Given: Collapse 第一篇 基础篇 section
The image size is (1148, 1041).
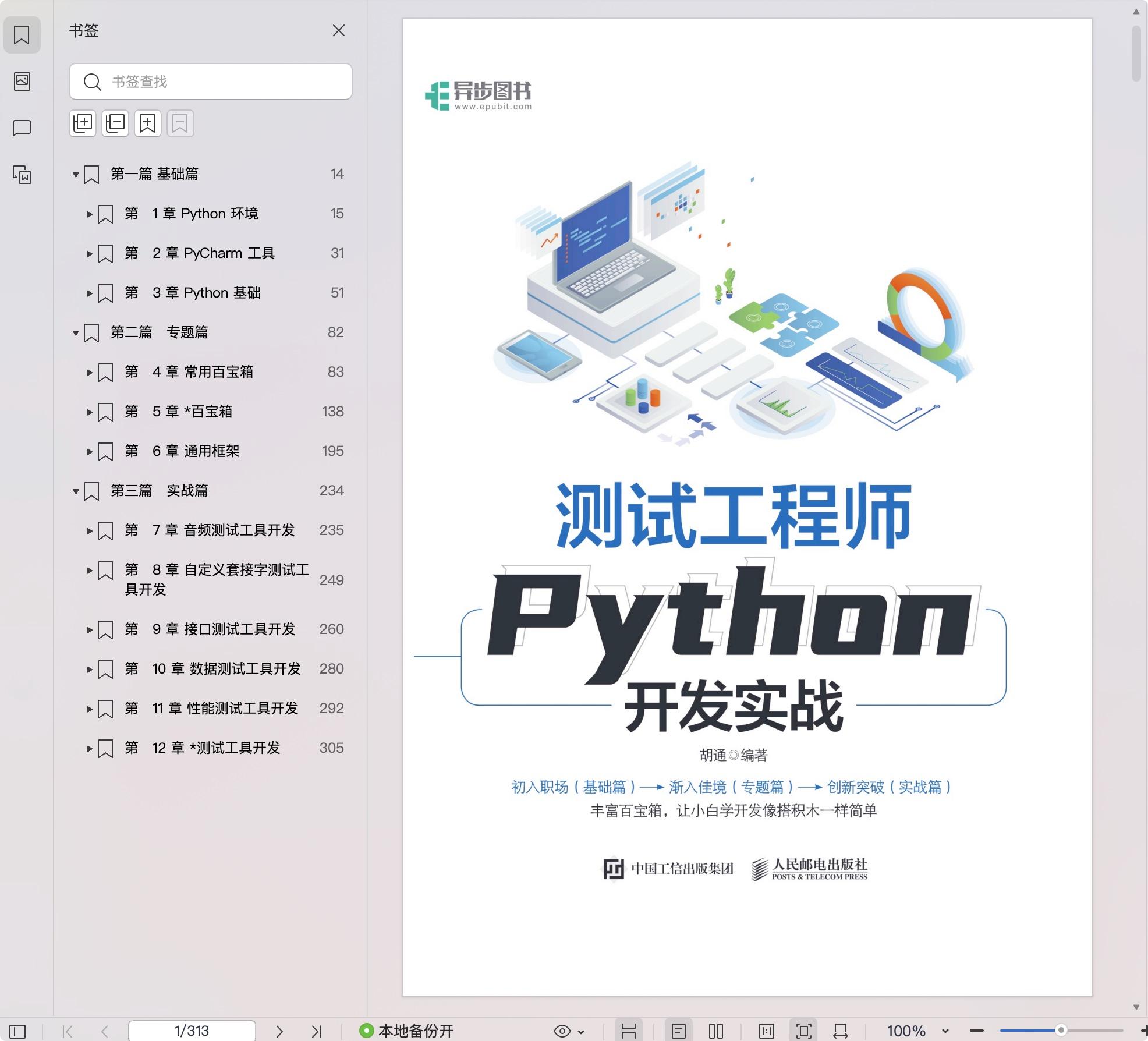Looking at the screenshot, I should tap(76, 174).
